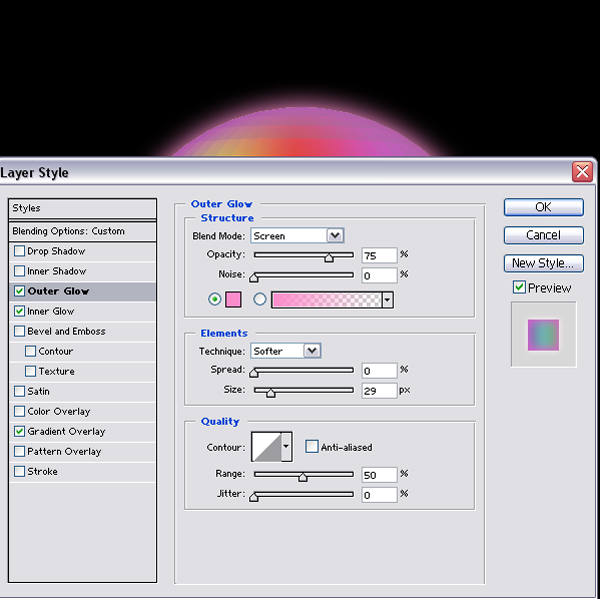The height and width of the screenshot is (599, 600).
Task: Tick the Bevel and Emboss checkbox
Action: pos(19,331)
